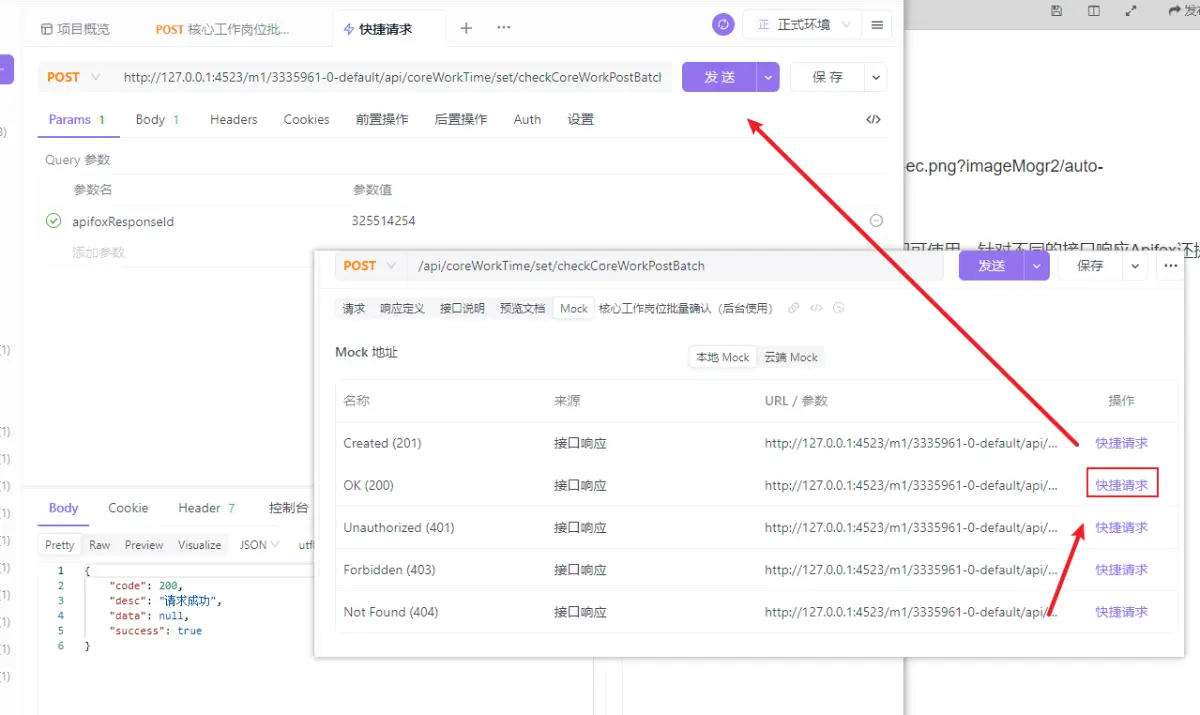1200x715 pixels.
Task: Switch to the POST 核心工作岗位批 tab
Action: (222, 29)
